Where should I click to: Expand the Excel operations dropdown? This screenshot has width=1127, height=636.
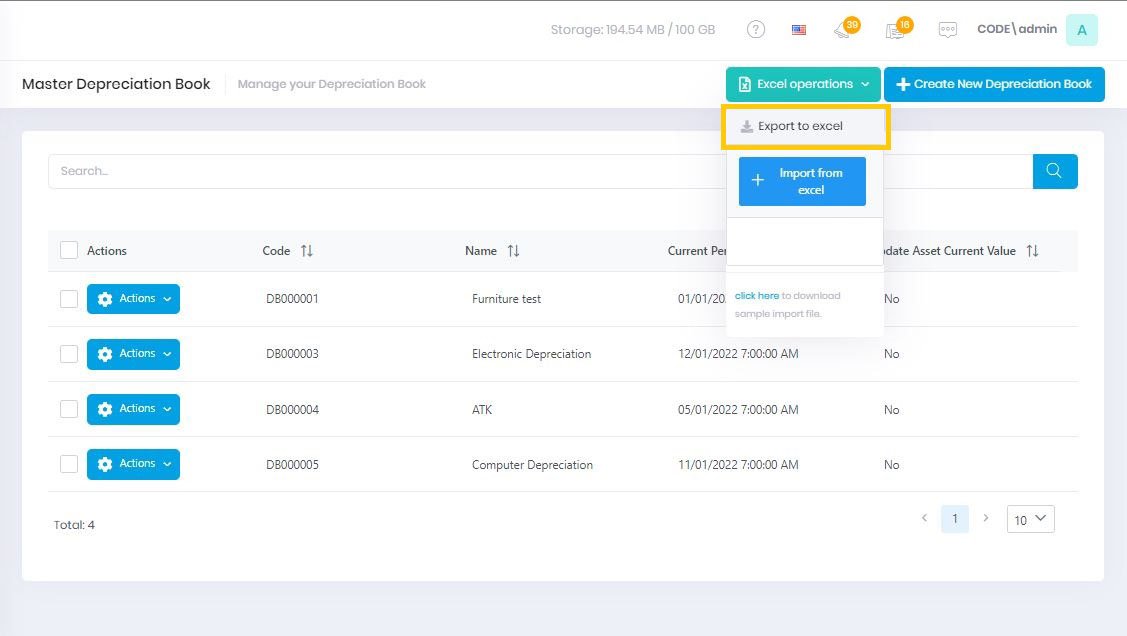803,85
